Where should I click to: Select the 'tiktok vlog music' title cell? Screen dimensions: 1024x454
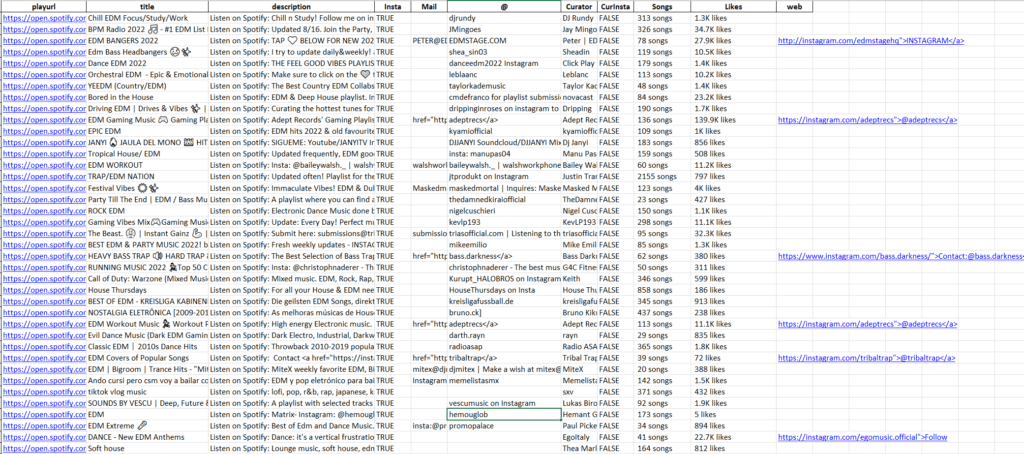pyautogui.click(x=147, y=391)
